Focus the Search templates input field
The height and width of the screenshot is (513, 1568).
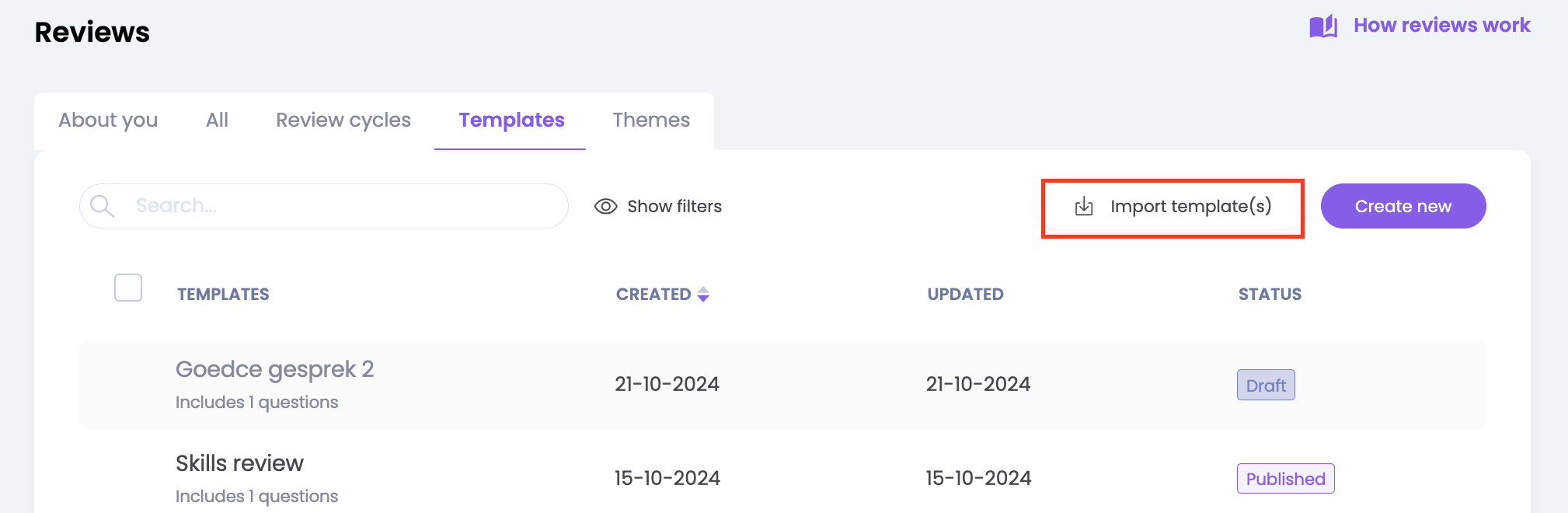tap(342, 206)
